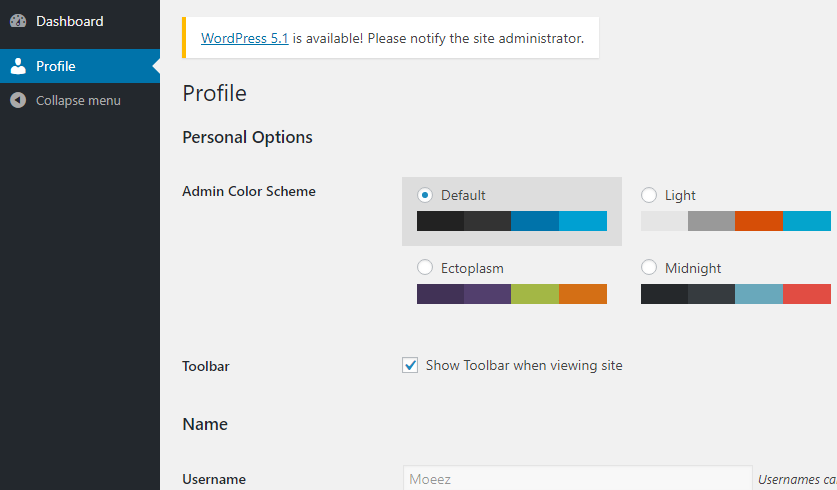This screenshot has height=490, width=837.
Task: Select the Ectoplasm color scheme radio
Action: pos(425,267)
